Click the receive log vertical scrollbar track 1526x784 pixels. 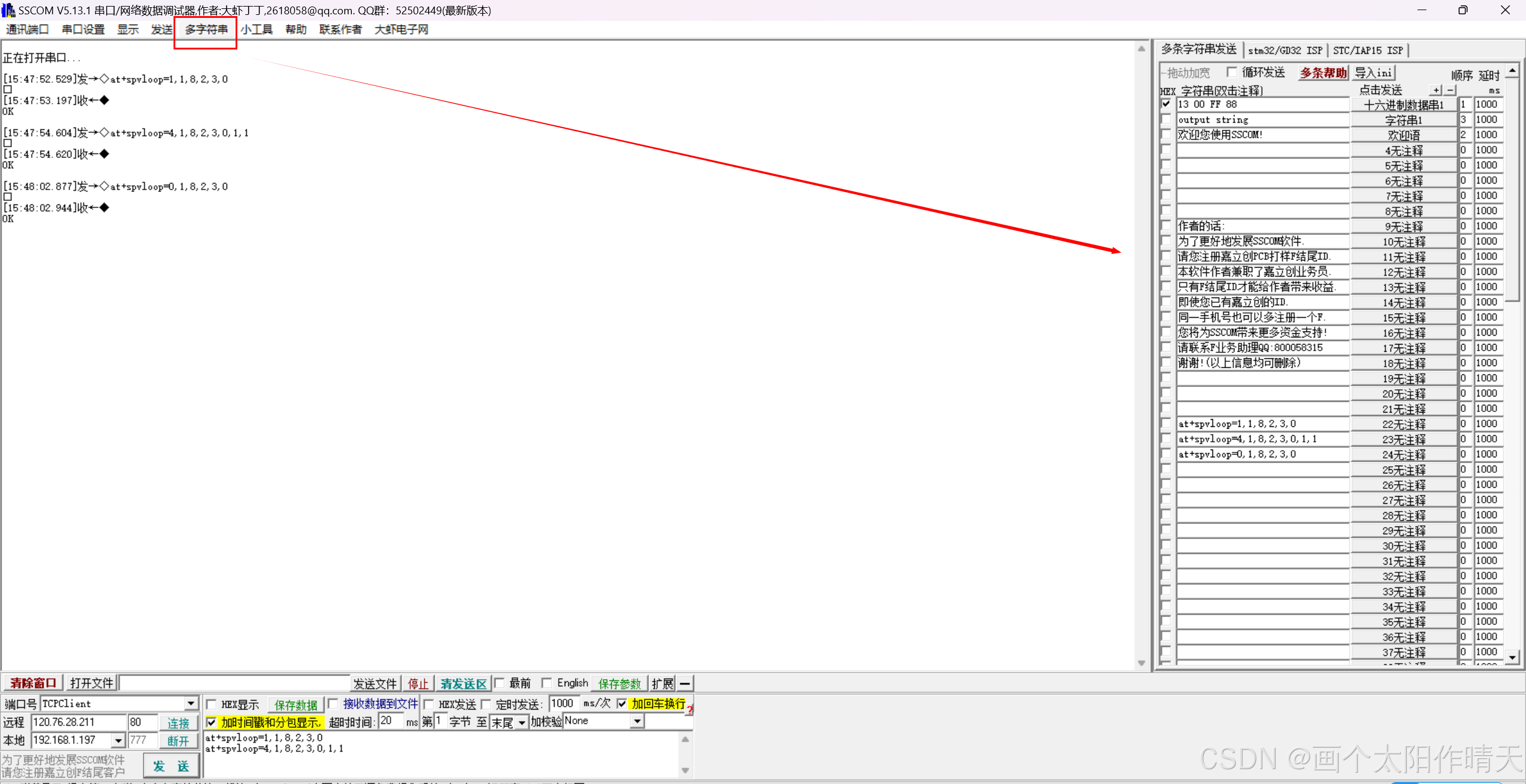coord(1141,358)
